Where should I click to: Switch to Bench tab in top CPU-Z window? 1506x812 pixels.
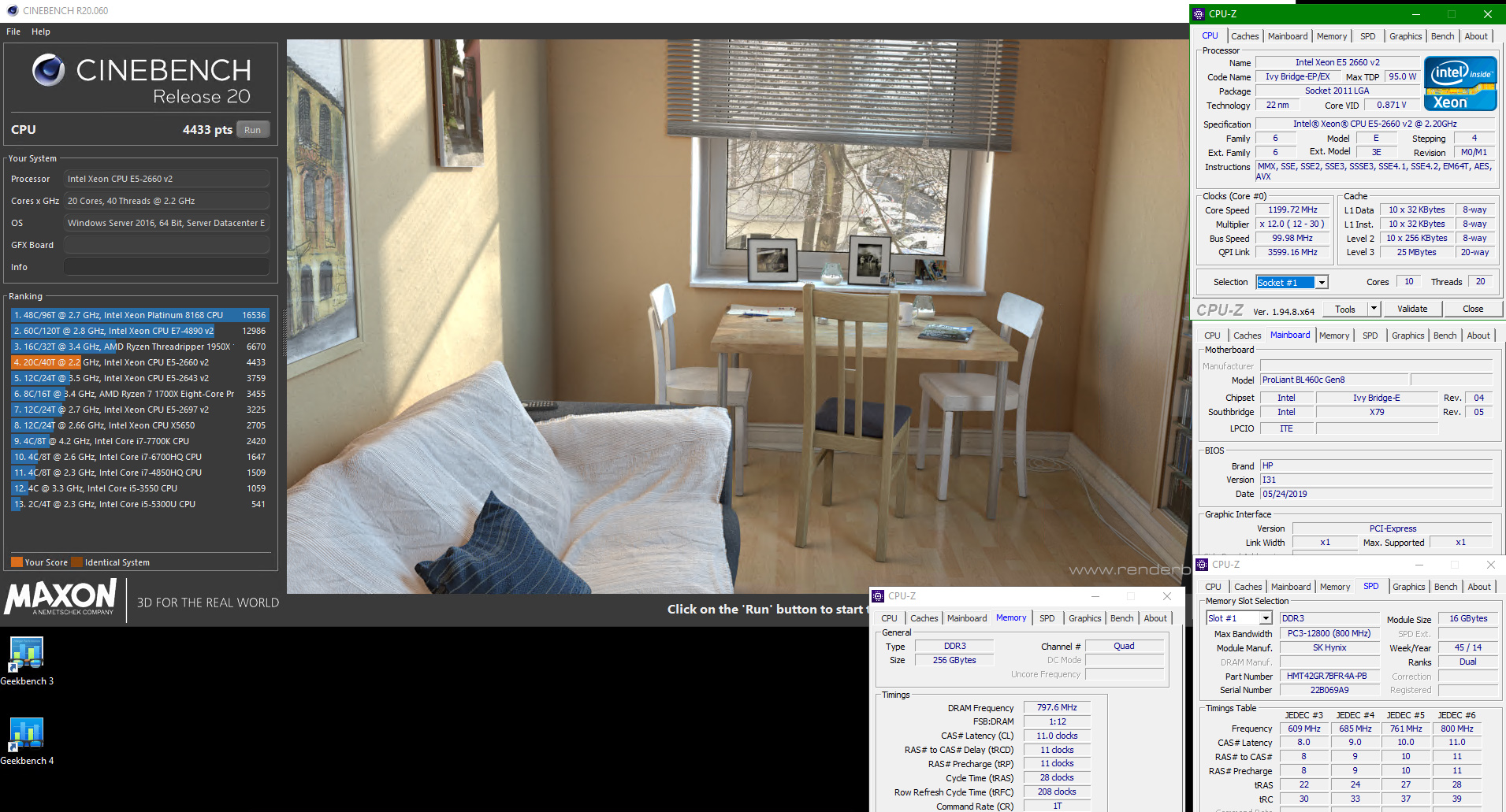coord(1442,36)
